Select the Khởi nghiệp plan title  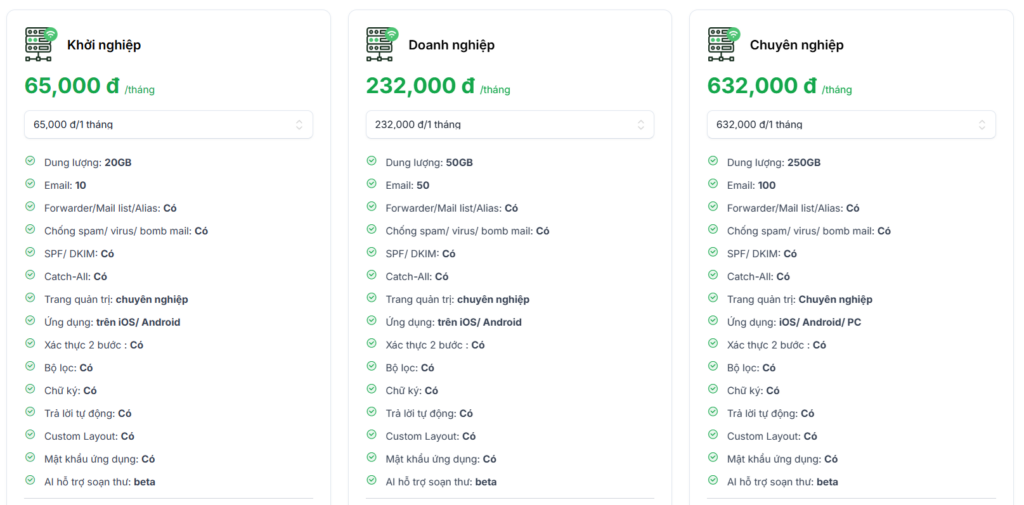pyautogui.click(x=104, y=45)
